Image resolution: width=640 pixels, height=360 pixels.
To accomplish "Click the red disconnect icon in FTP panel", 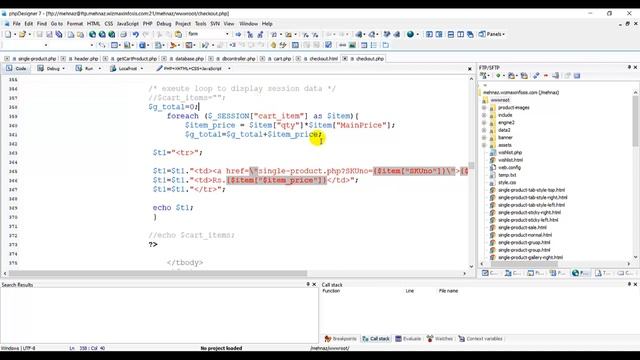I will (x=546, y=76).
